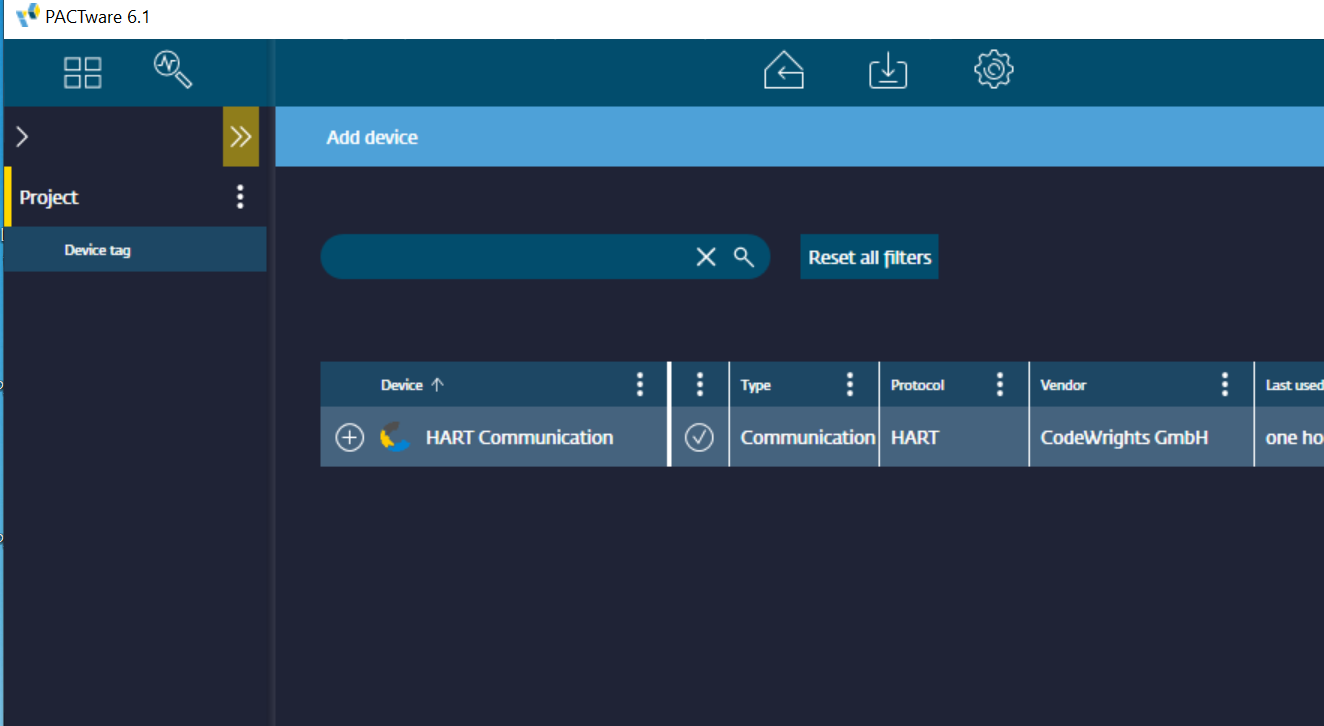1324x726 pixels.
Task: Open the Vendor column options menu
Action: click(1225, 385)
